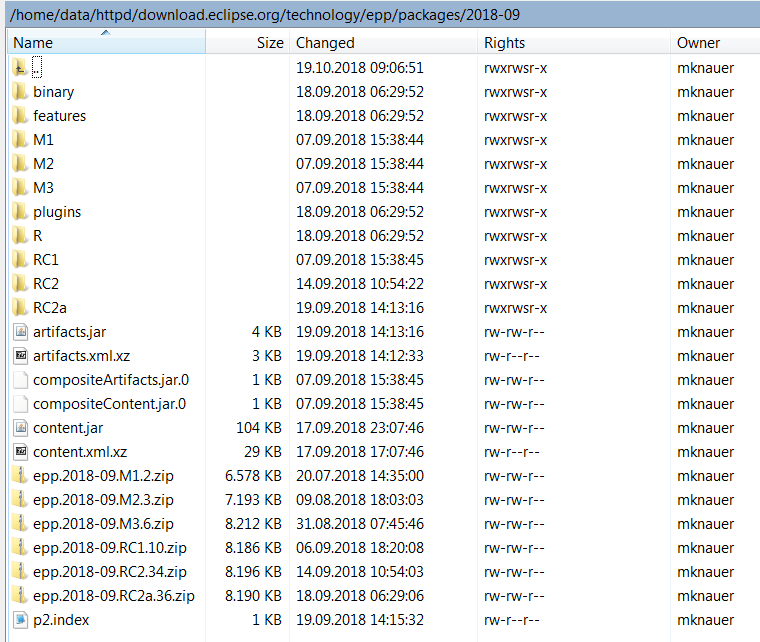Click the '8.212 KB' size value
The height and width of the screenshot is (642, 760).
253,523
